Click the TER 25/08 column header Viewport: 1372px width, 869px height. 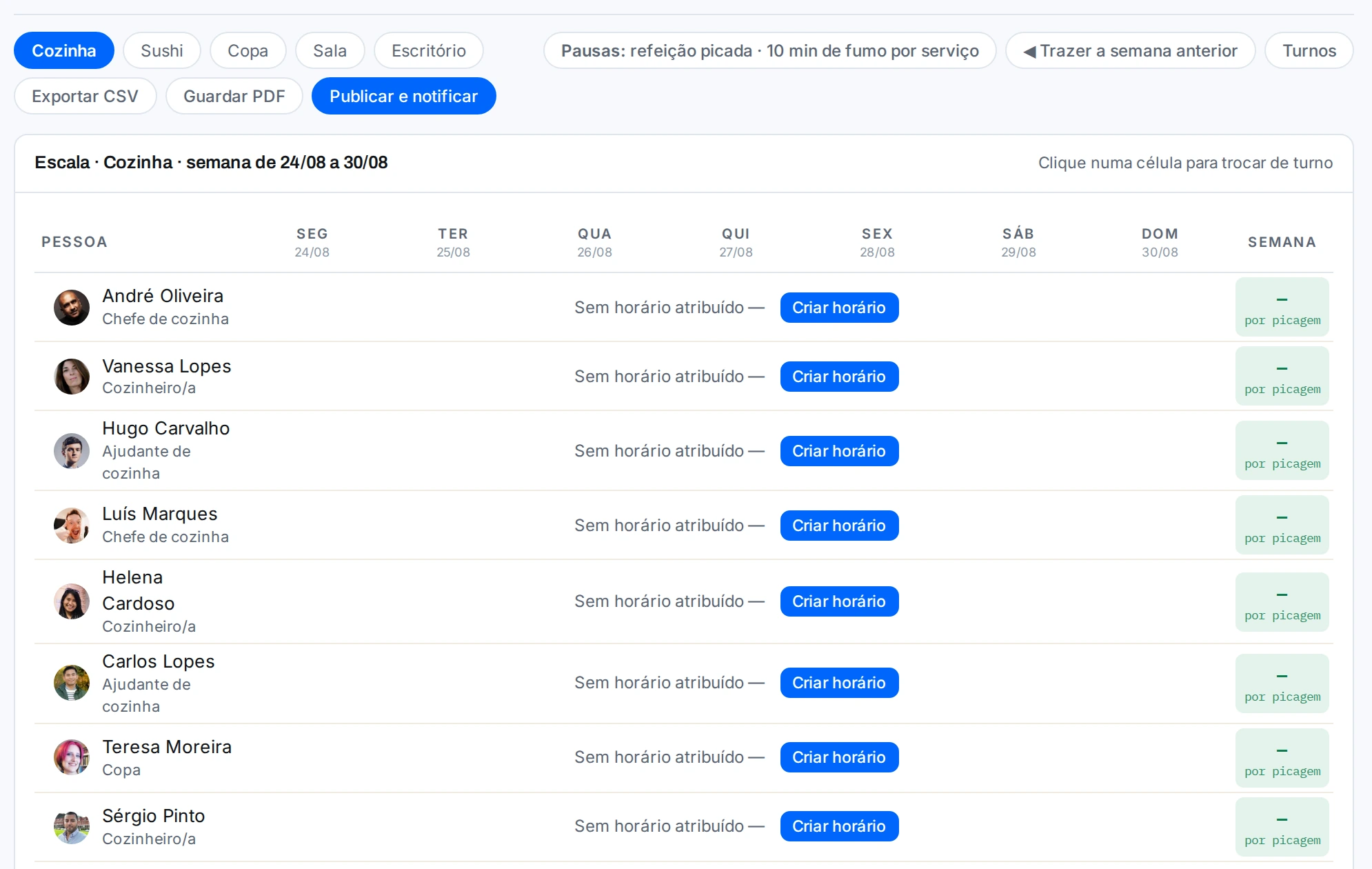[453, 242]
